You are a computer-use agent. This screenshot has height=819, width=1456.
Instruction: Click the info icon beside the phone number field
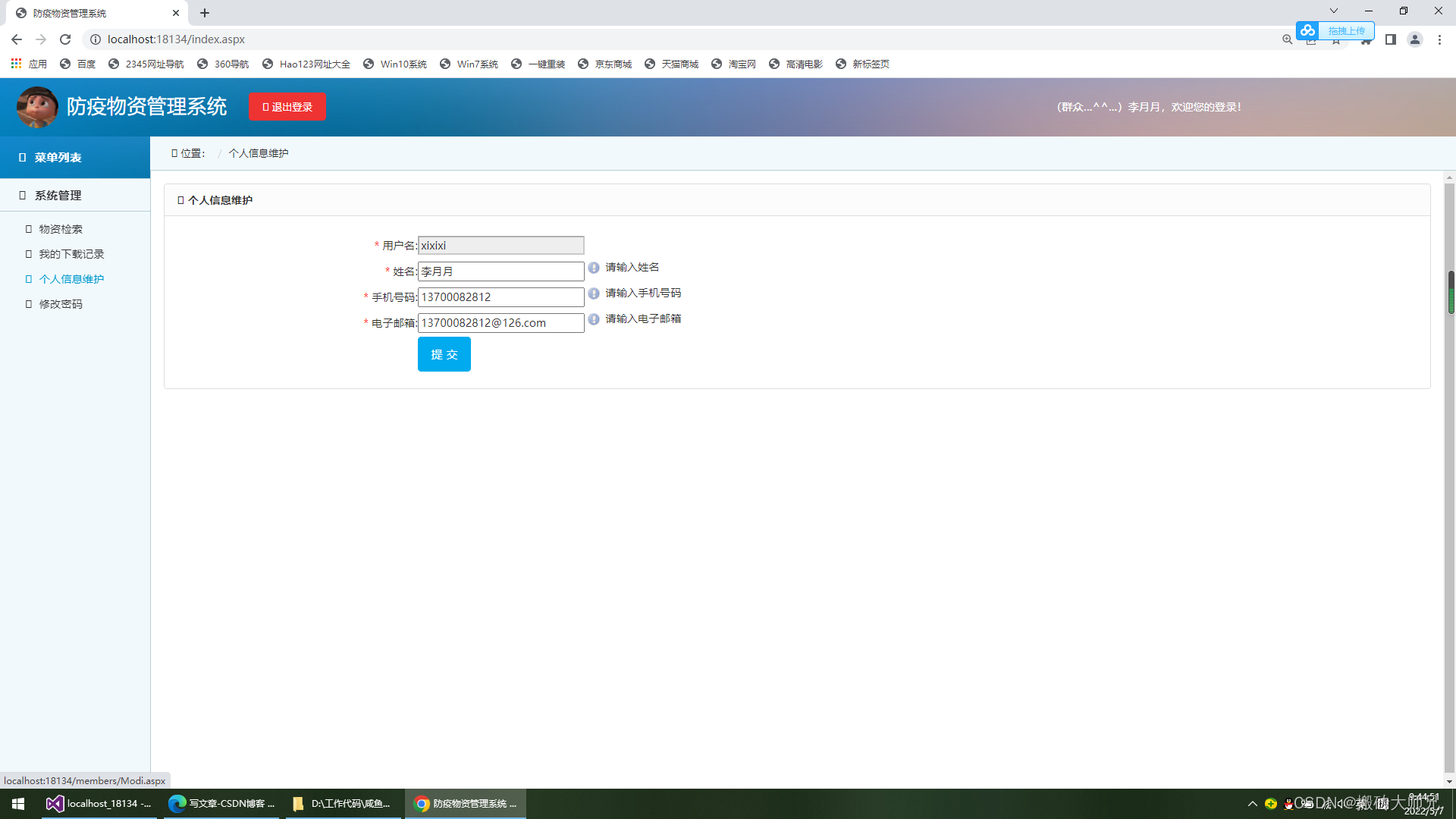(x=594, y=293)
